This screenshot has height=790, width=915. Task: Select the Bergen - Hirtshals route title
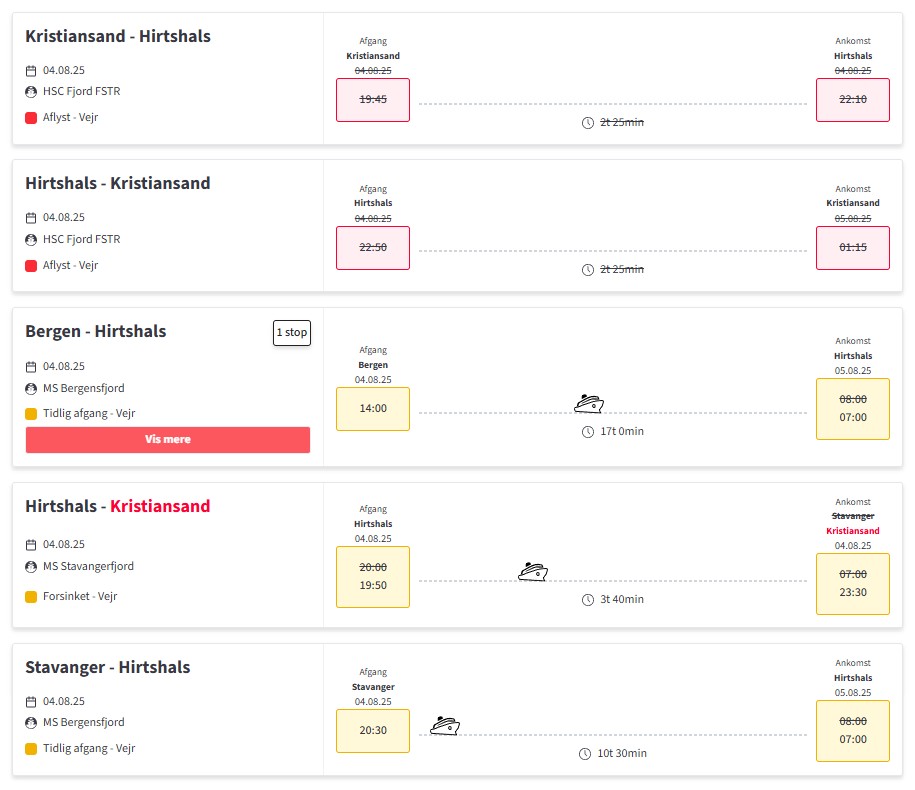click(x=96, y=332)
